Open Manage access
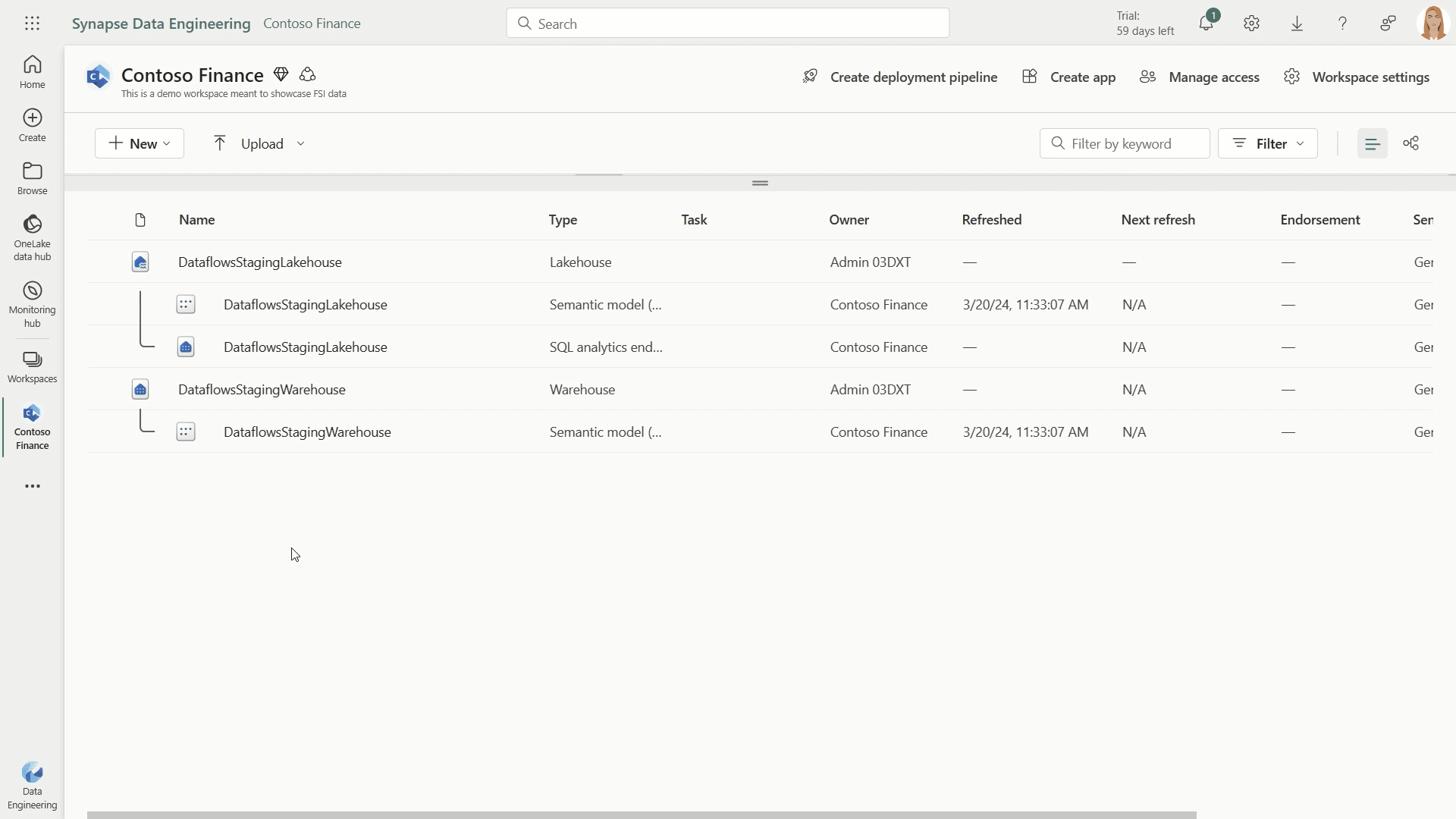The image size is (1456, 819). click(1200, 77)
